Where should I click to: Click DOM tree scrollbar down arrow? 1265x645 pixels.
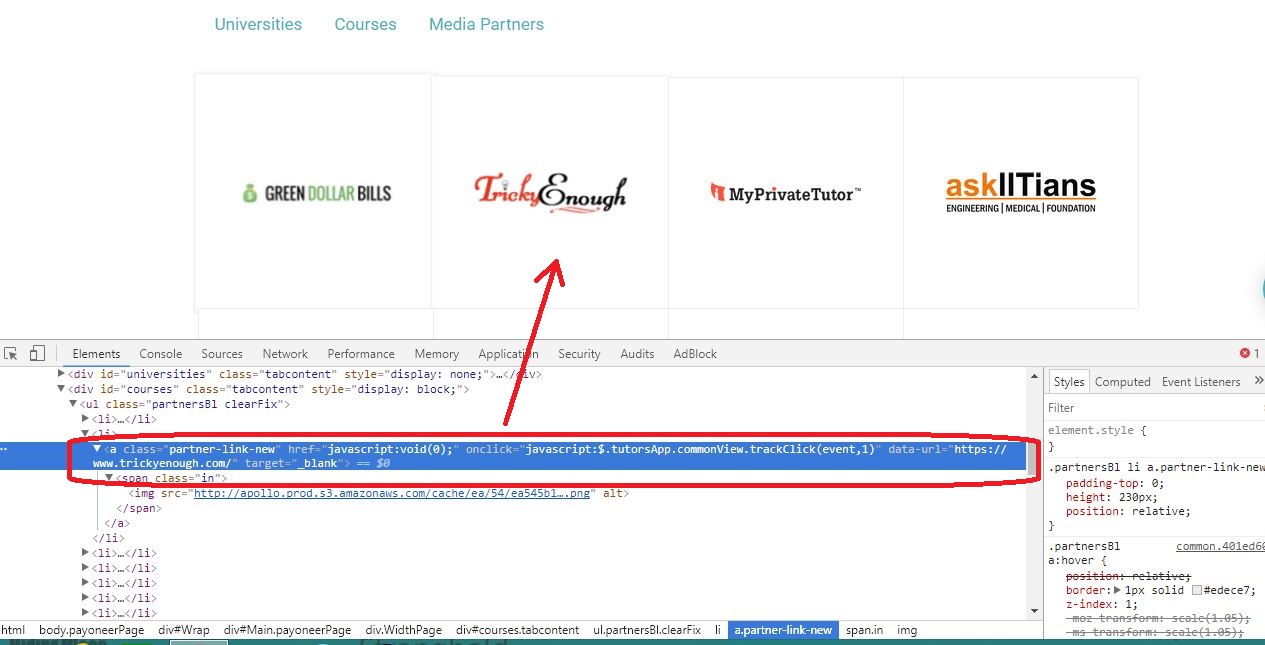1033,610
